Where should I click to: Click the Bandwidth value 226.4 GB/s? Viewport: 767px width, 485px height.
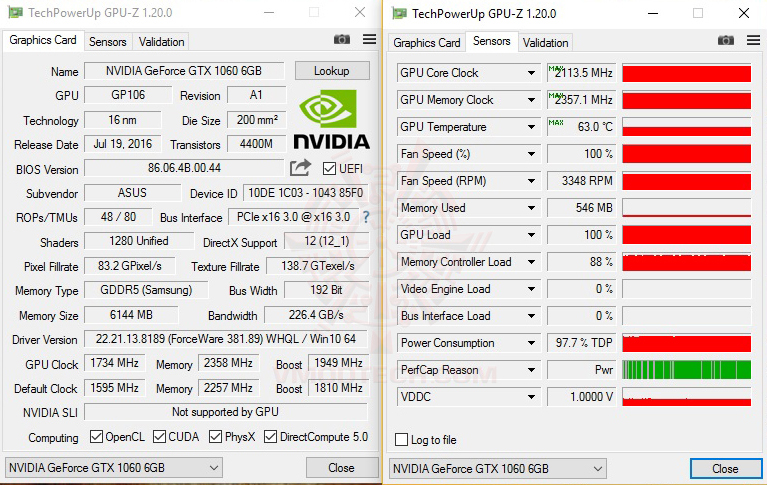[x=316, y=315]
